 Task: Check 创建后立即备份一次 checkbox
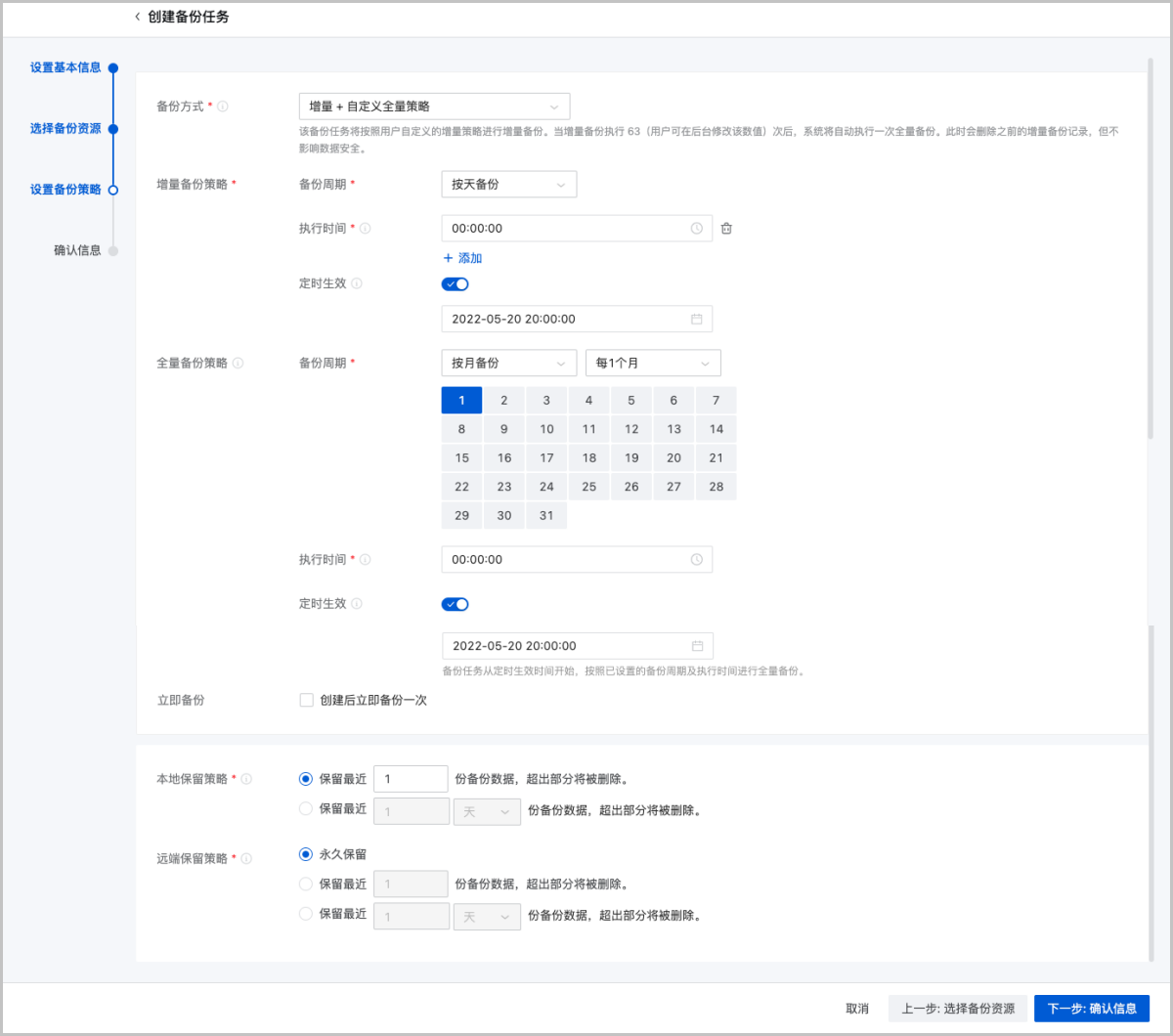307,701
